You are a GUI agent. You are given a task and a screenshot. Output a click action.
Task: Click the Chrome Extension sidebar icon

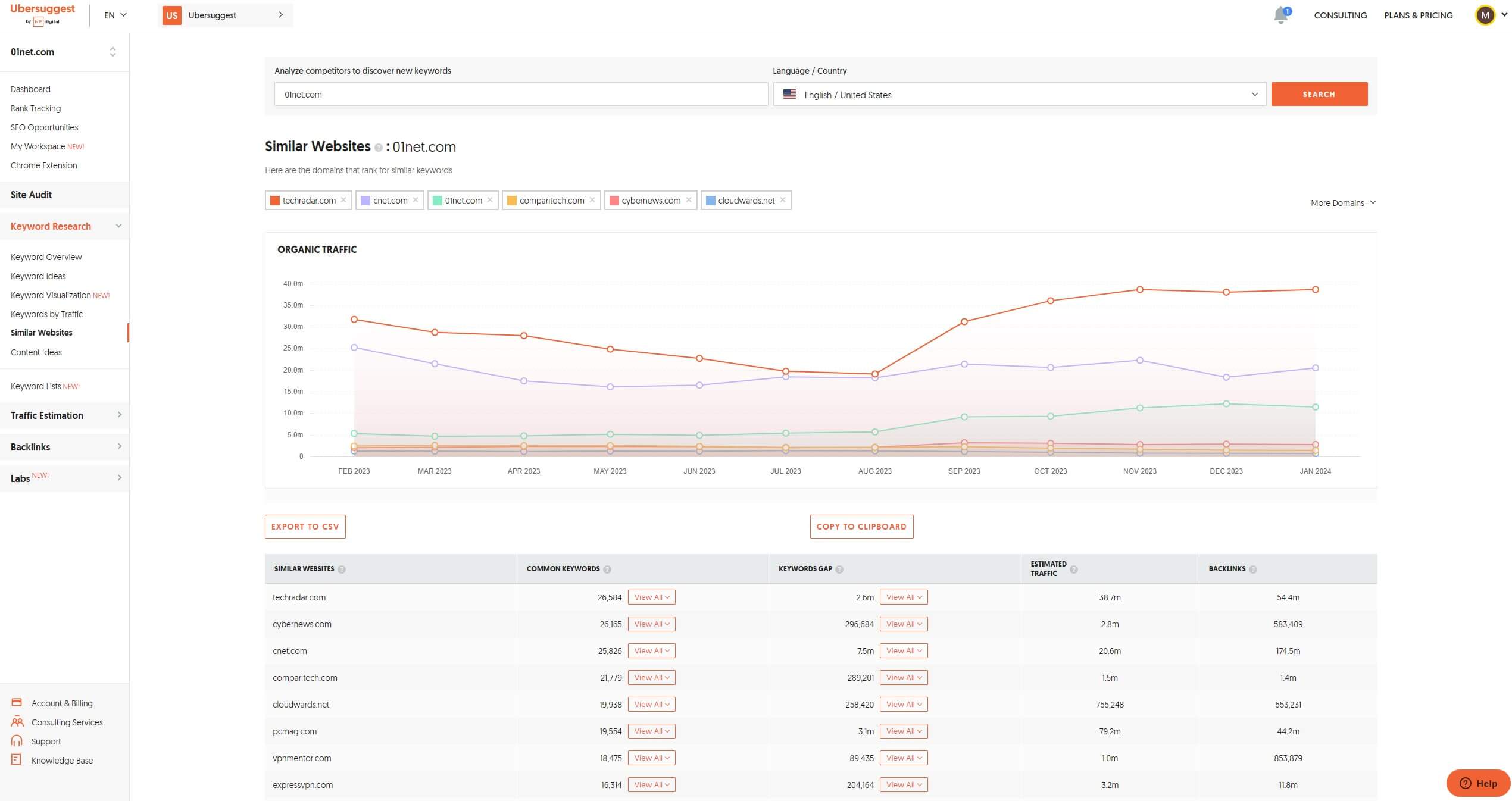(44, 165)
